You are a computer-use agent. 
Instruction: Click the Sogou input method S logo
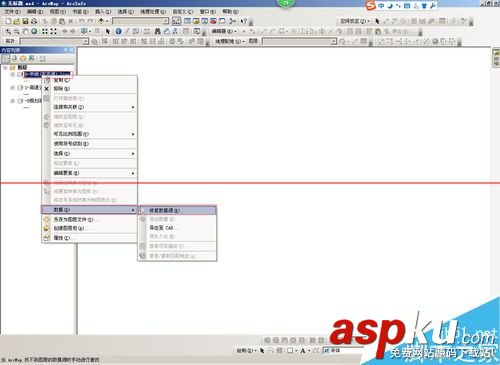[x=371, y=6]
